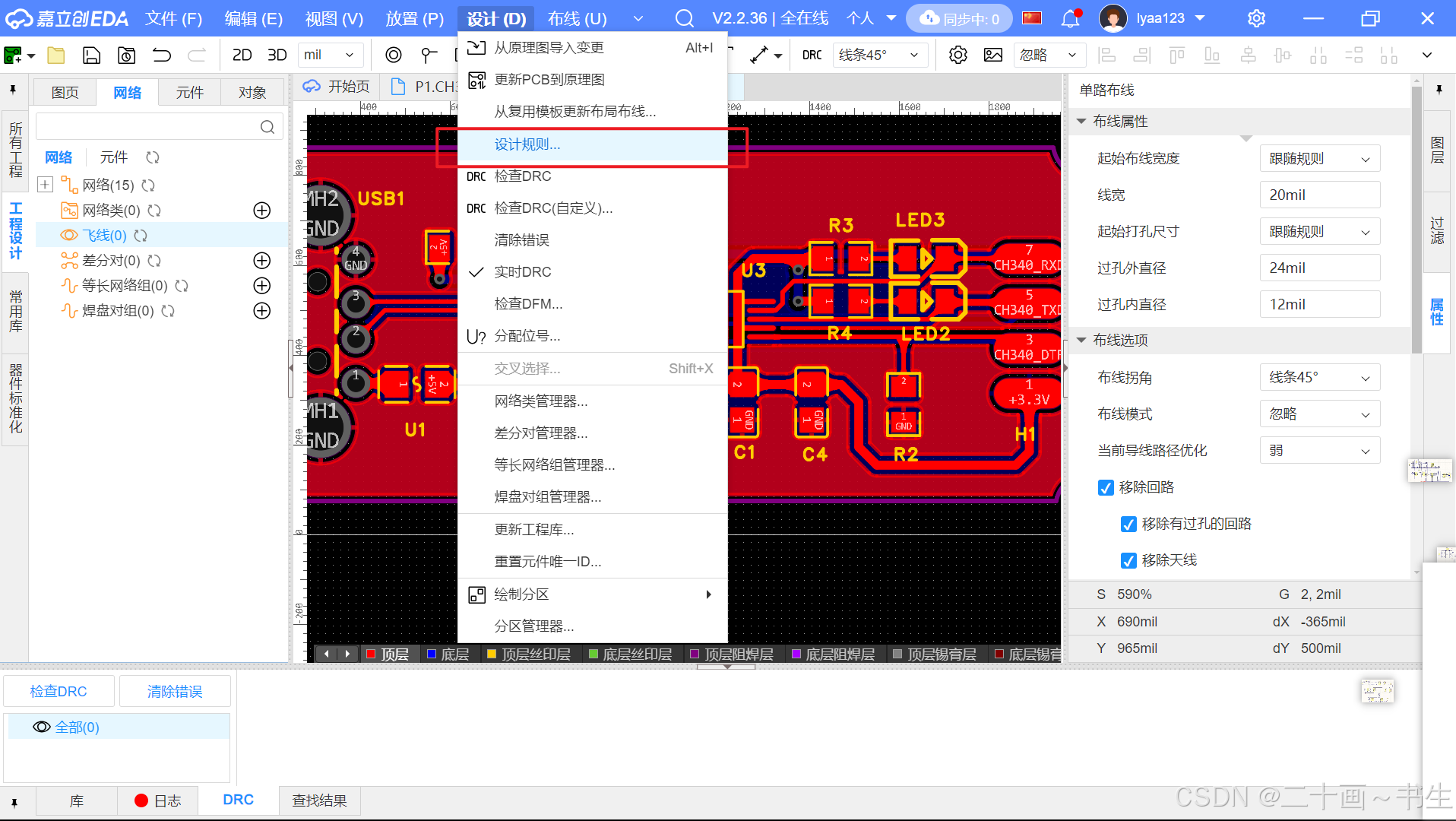Select the pad placement tool

[394, 55]
